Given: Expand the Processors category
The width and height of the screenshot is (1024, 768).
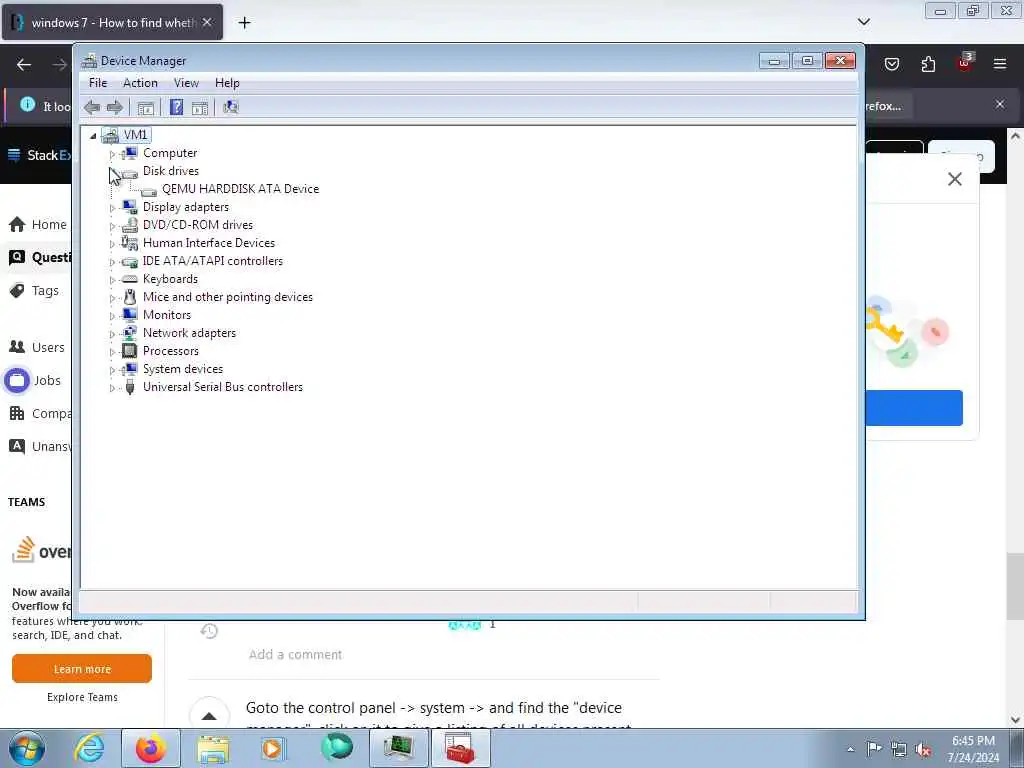Looking at the screenshot, I should (112, 352).
